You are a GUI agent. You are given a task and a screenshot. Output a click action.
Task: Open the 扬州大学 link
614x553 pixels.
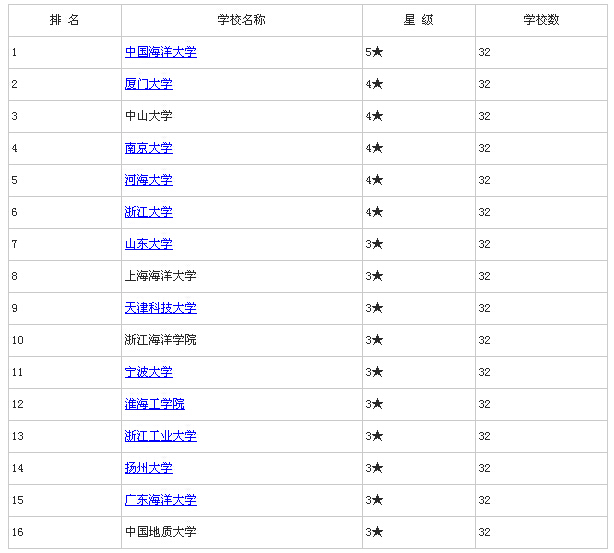pos(148,468)
